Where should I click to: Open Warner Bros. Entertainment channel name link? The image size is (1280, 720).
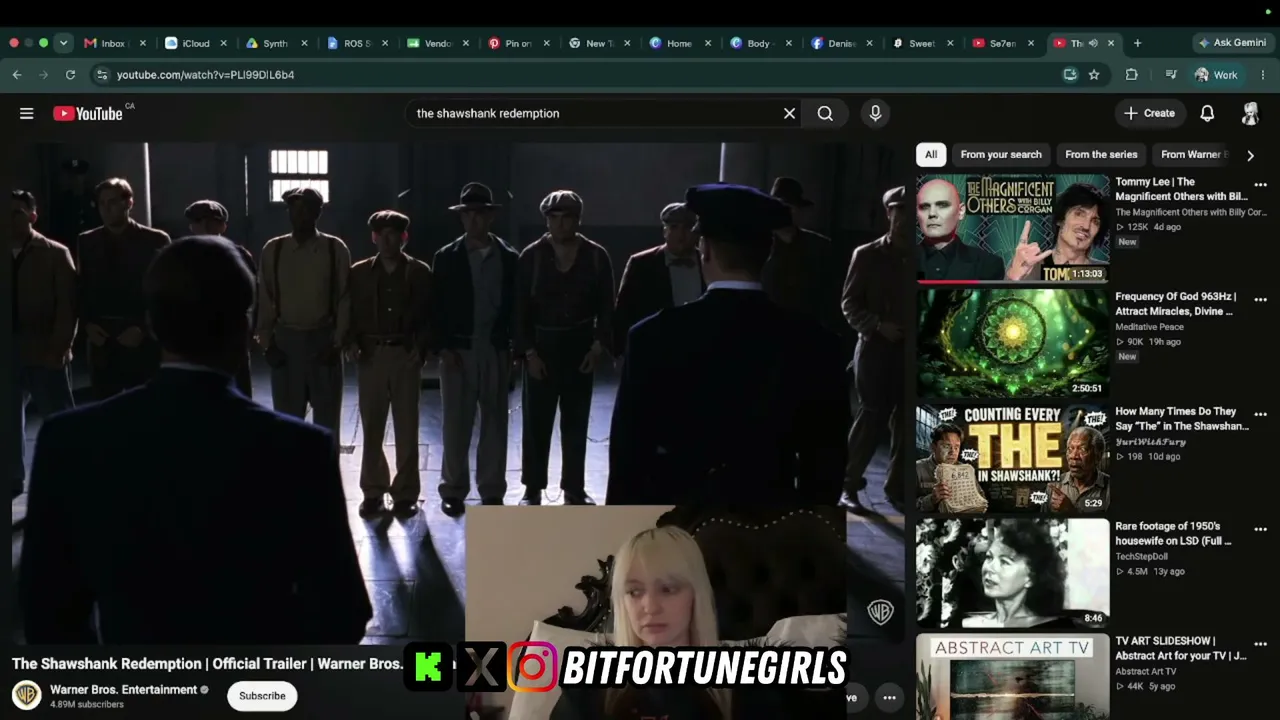pyautogui.click(x=124, y=690)
